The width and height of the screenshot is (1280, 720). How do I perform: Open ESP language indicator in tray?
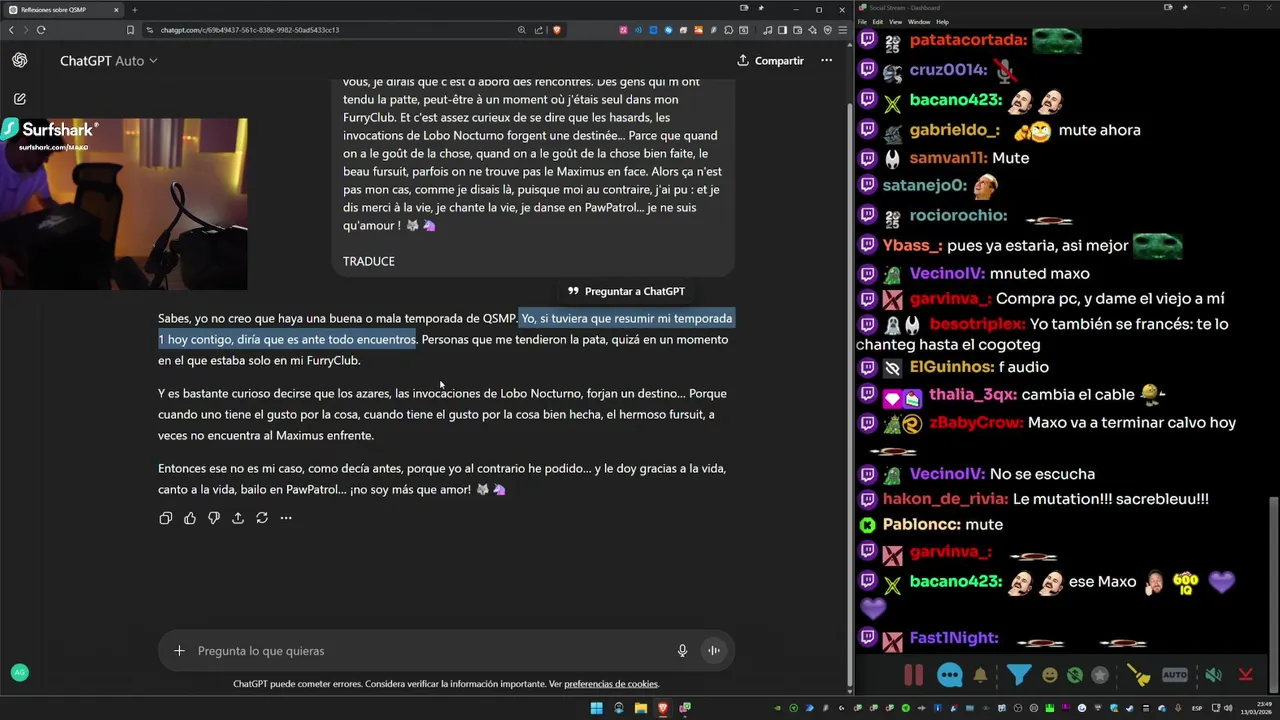[x=1197, y=708]
